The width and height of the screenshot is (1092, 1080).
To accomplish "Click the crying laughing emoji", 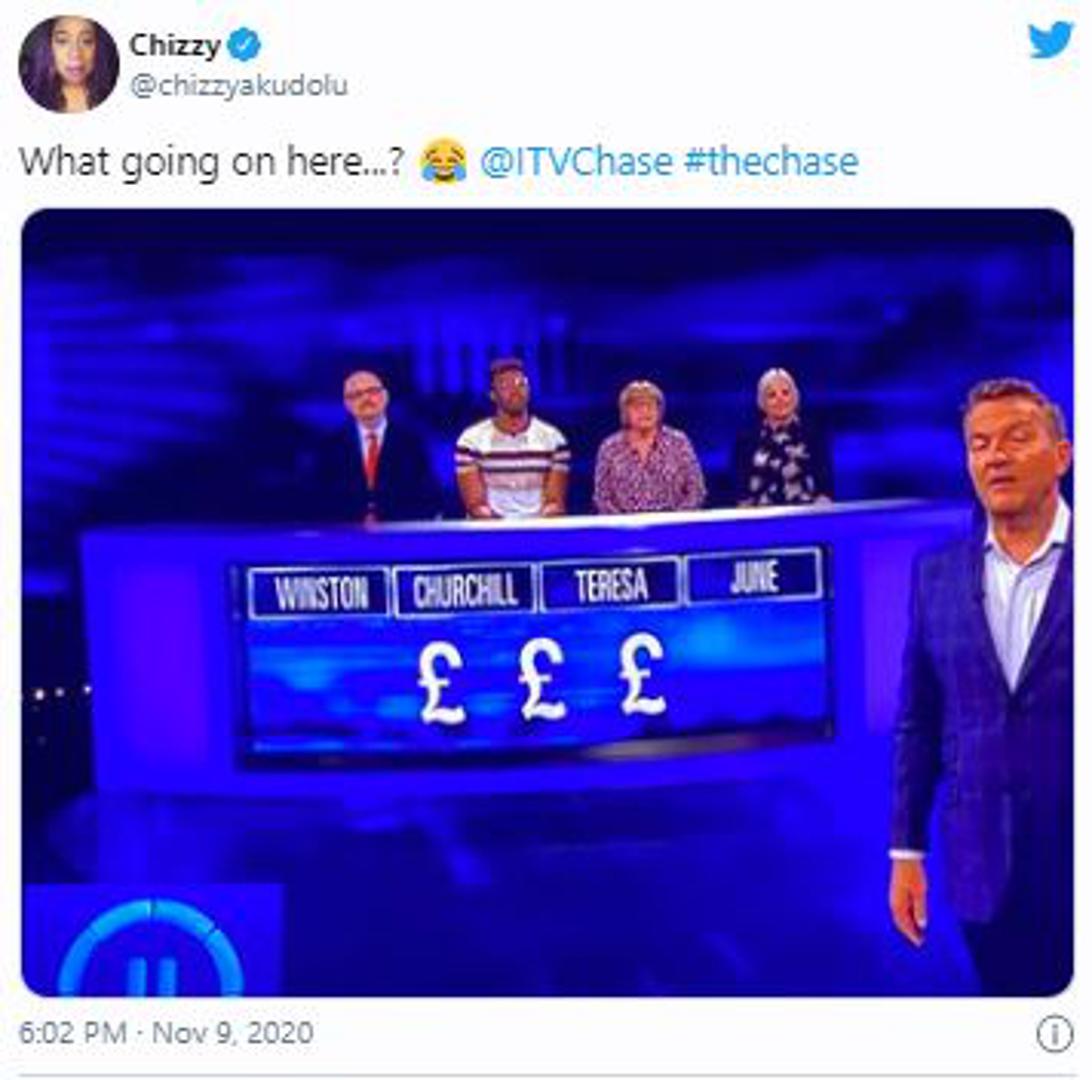I will (443, 161).
